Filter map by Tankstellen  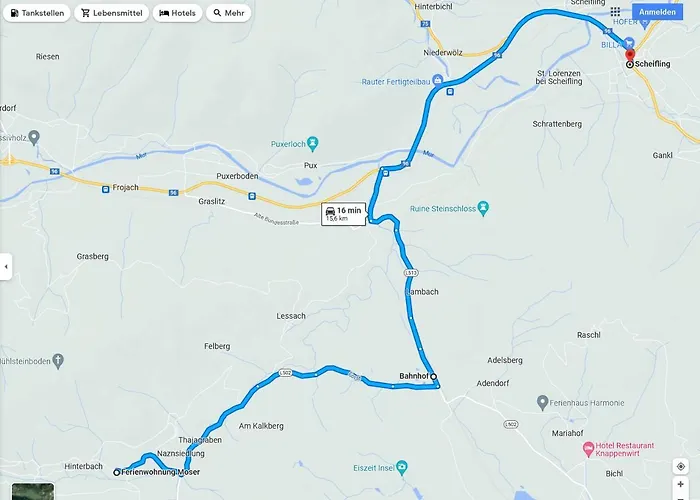[x=37, y=13]
